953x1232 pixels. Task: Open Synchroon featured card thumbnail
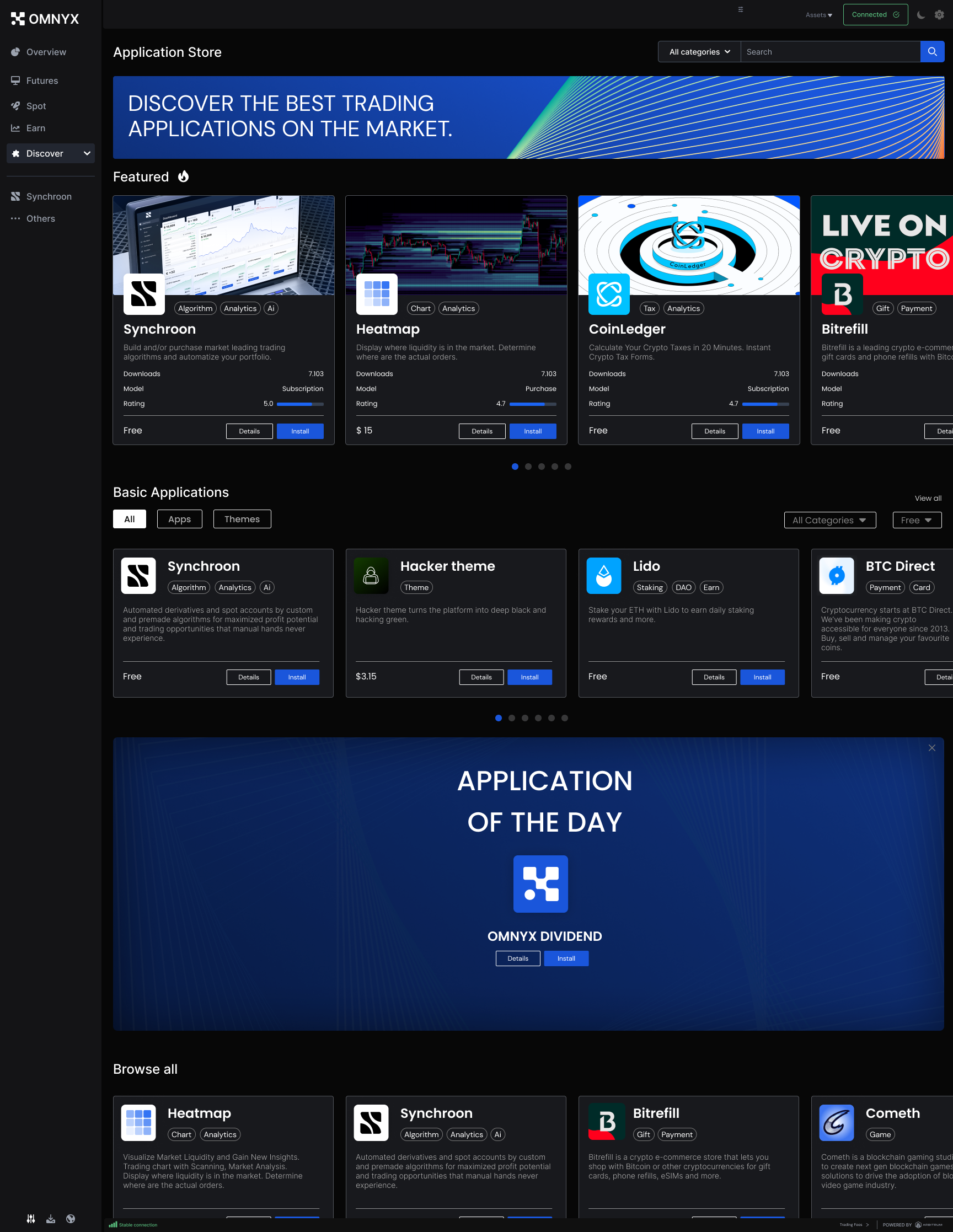coord(223,245)
